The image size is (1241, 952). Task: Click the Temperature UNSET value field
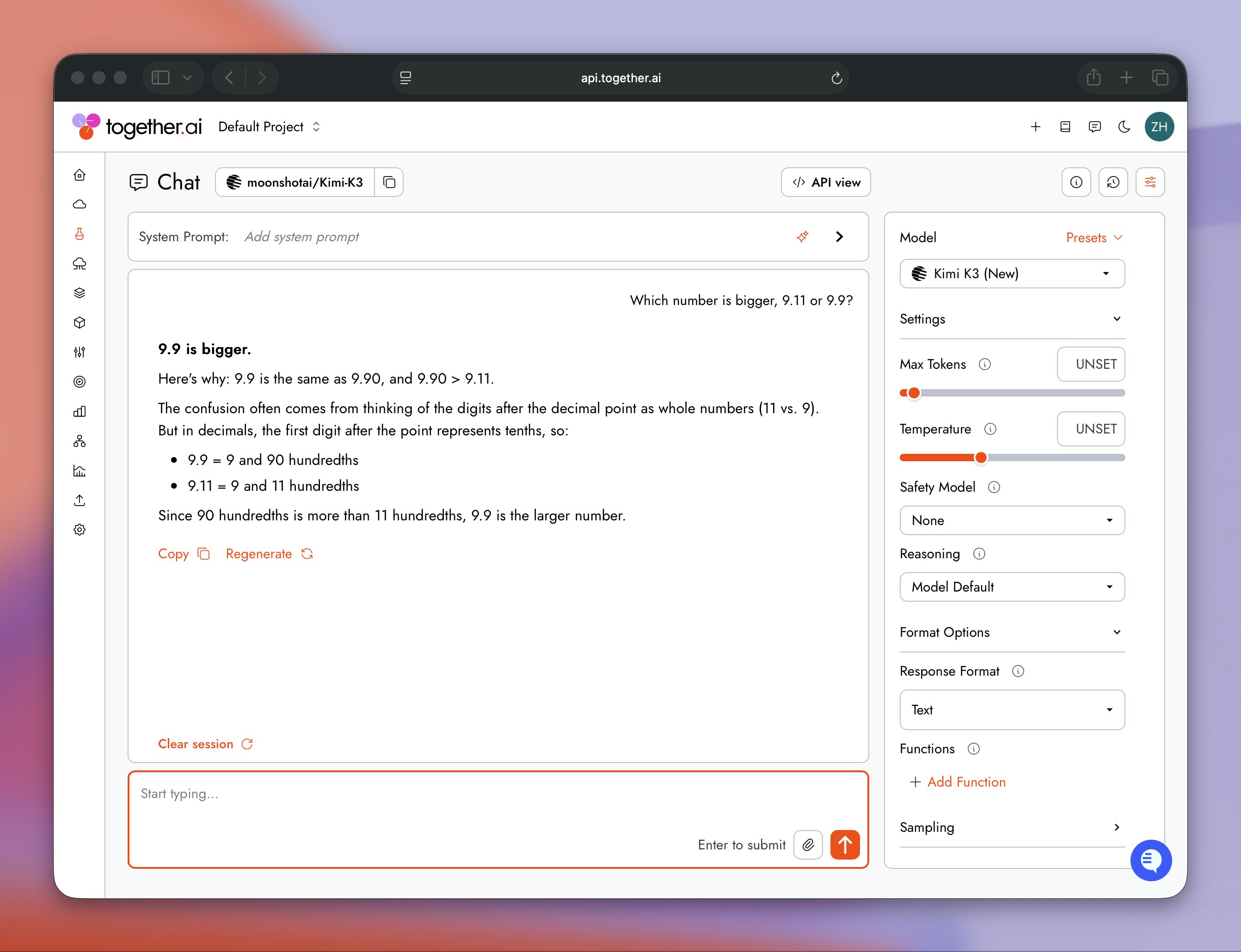1091,429
